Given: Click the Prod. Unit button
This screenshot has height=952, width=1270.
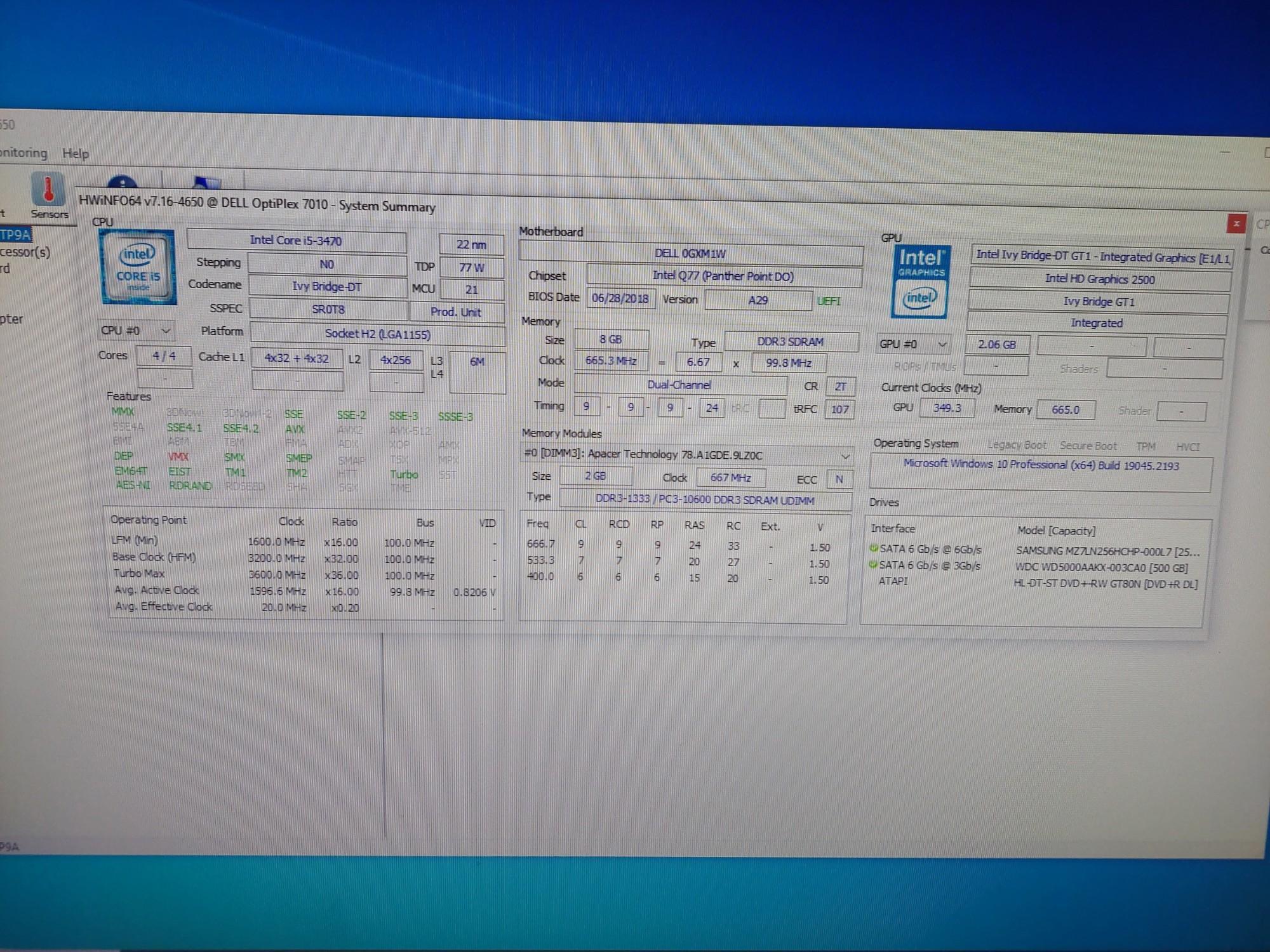Looking at the screenshot, I should tap(457, 312).
